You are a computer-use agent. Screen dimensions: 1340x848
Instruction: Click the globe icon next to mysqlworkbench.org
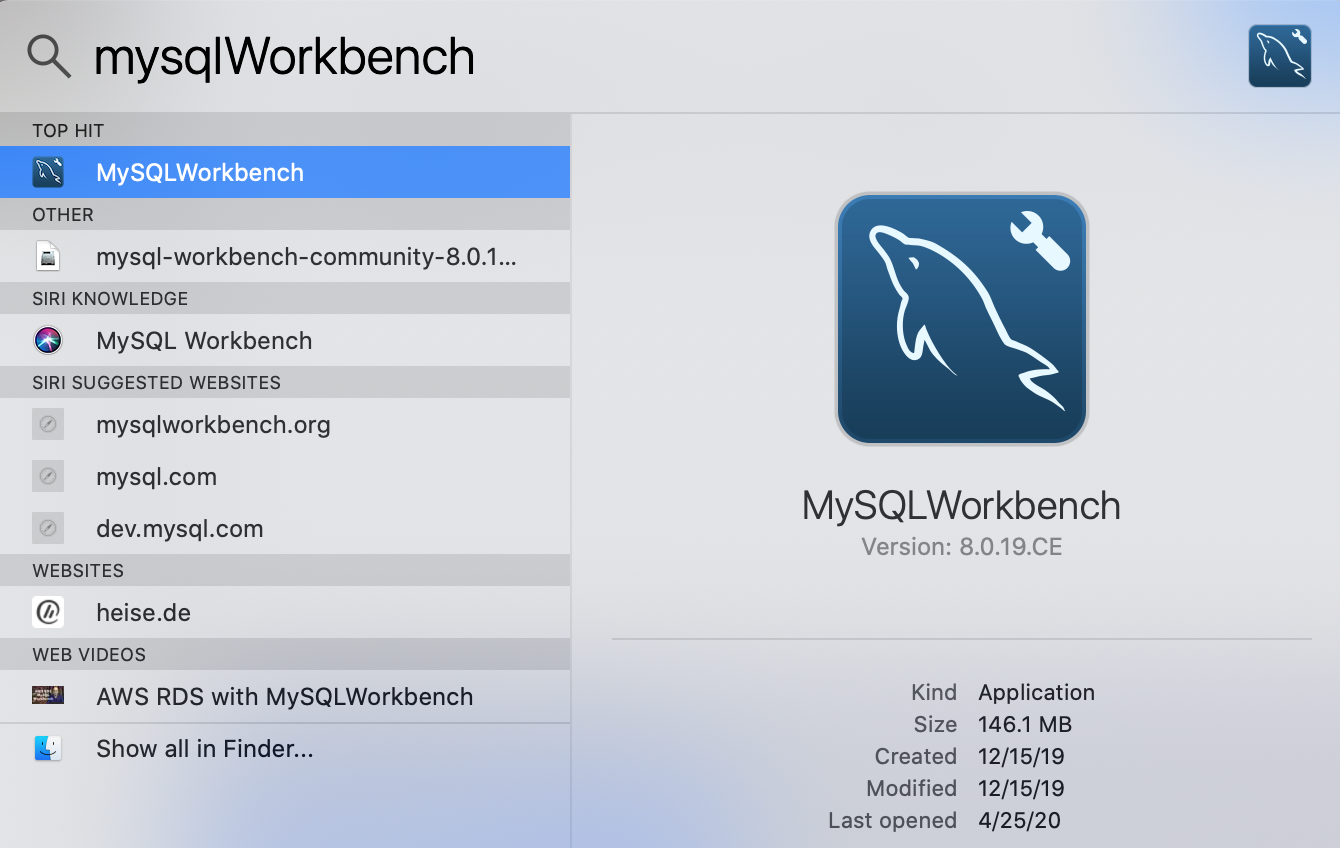point(48,424)
